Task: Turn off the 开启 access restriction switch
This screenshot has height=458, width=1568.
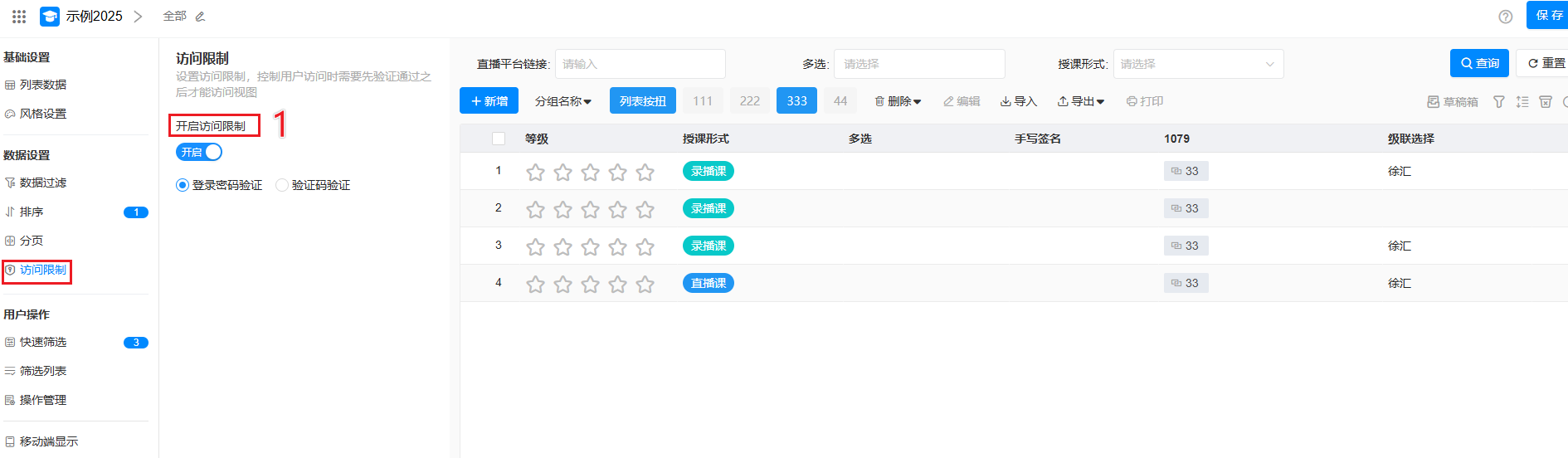Action: (x=199, y=152)
